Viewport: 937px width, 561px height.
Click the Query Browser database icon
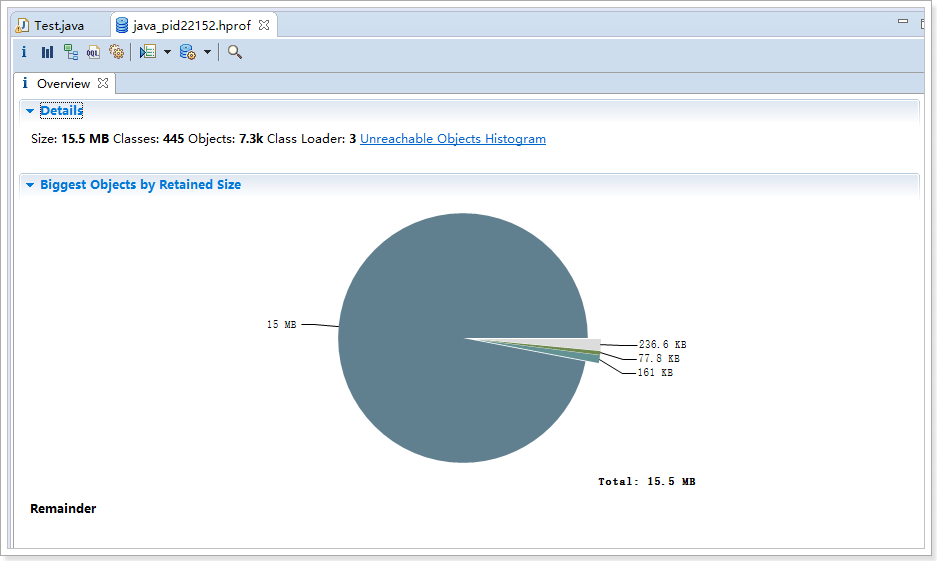coord(187,52)
